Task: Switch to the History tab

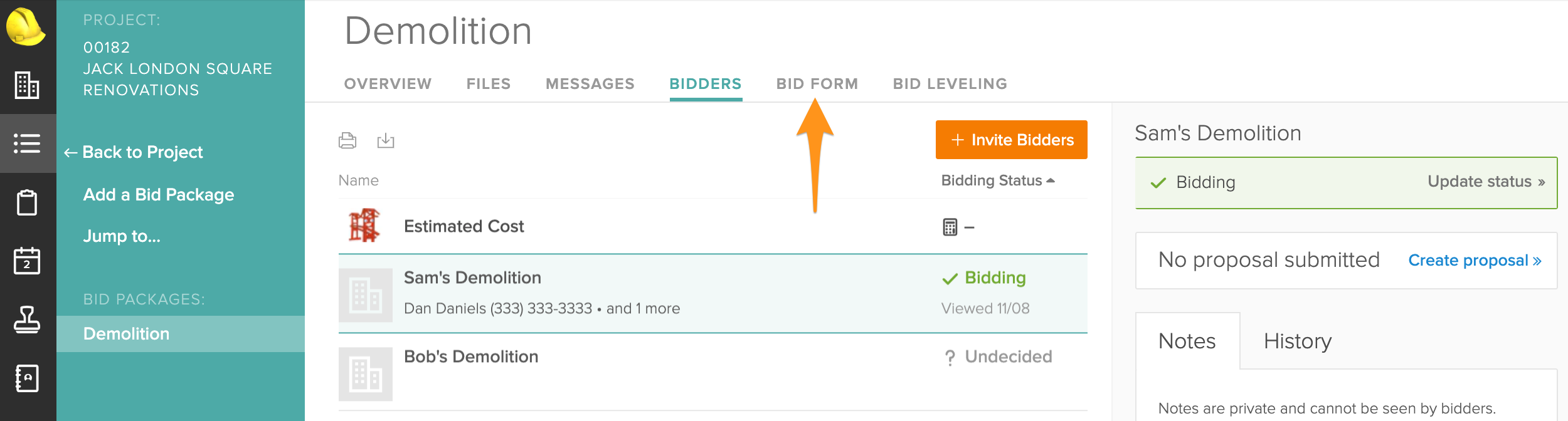Action: point(1298,341)
